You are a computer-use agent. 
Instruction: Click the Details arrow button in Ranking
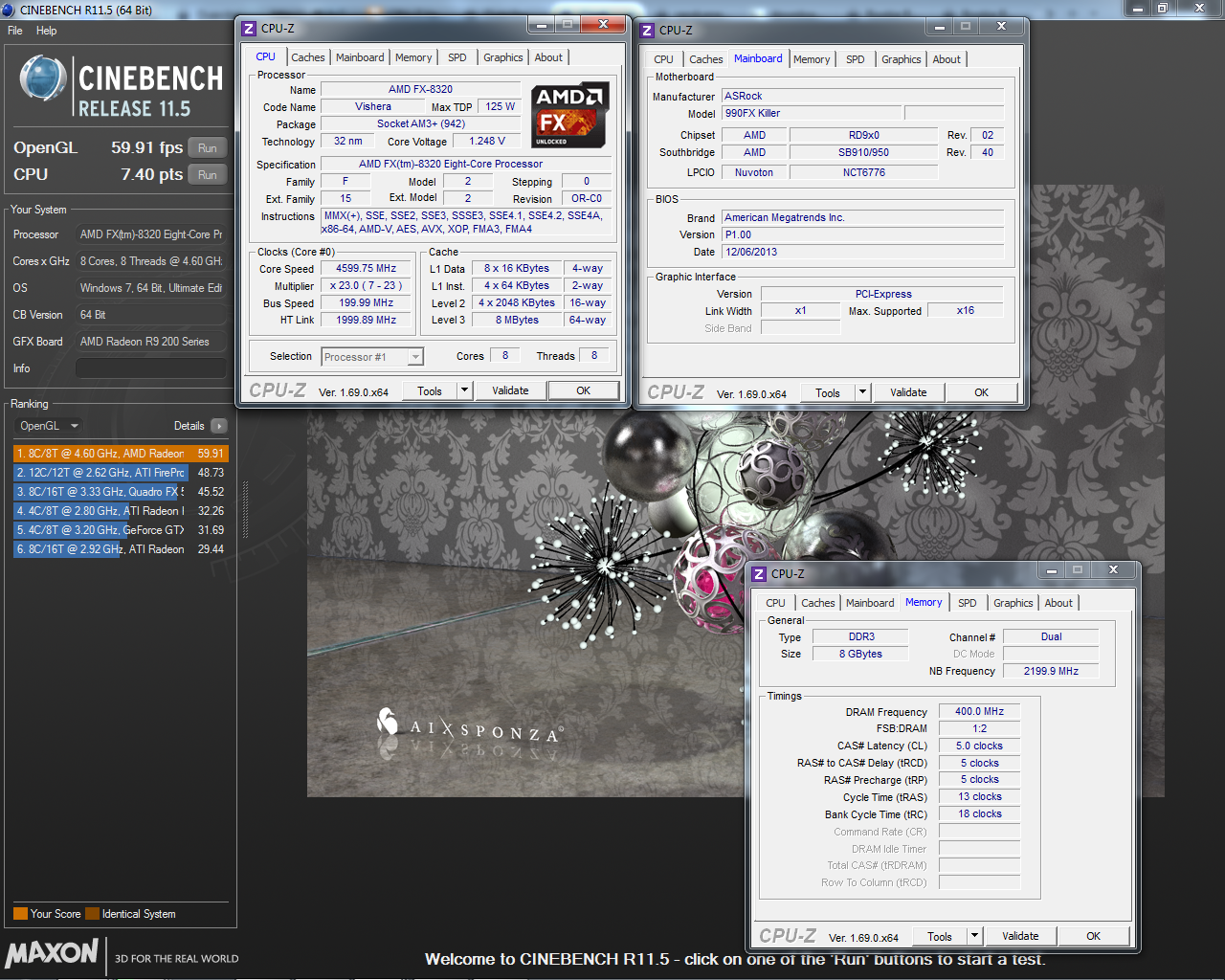[x=219, y=426]
